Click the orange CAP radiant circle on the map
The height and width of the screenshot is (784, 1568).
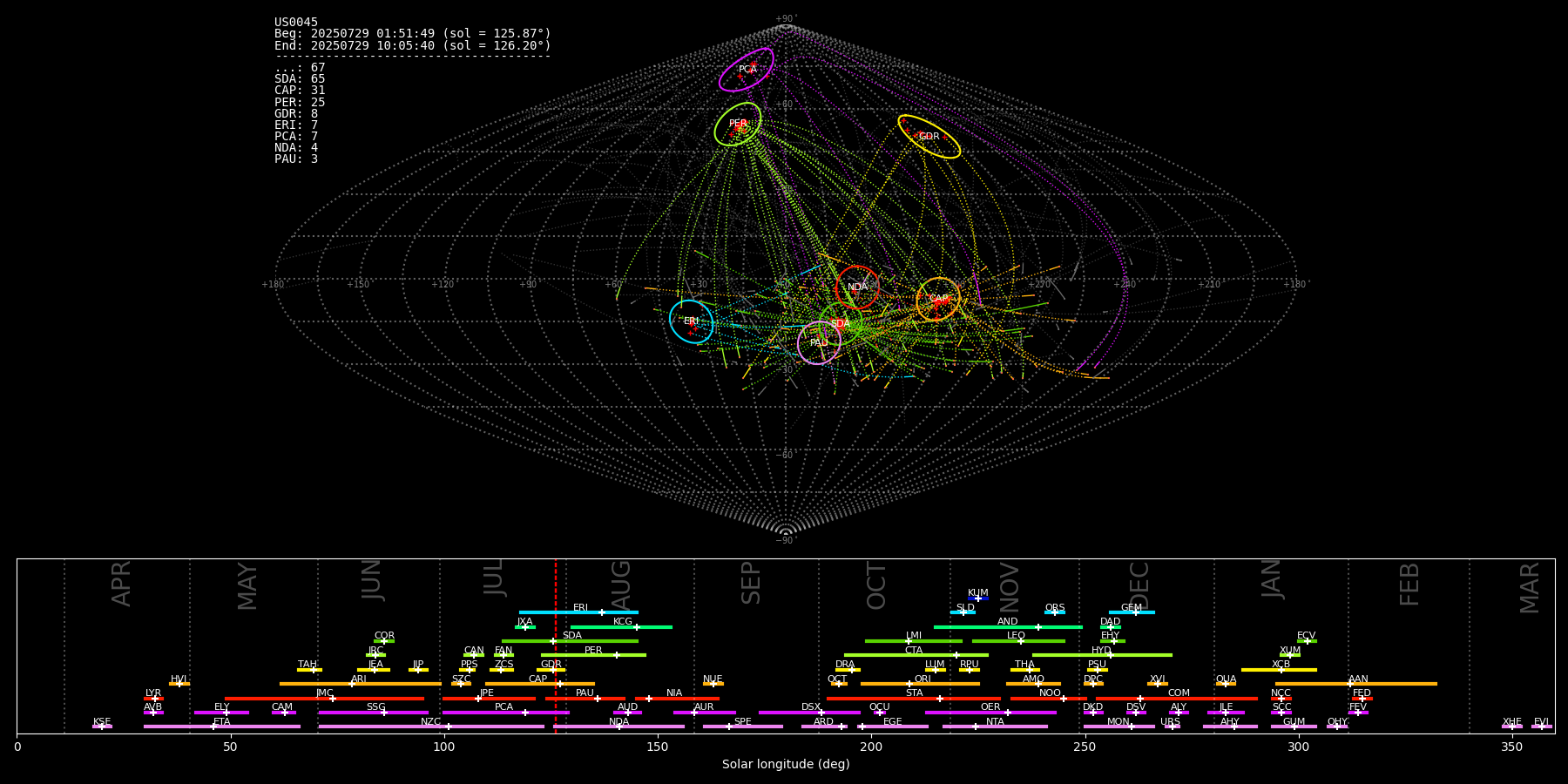[938, 300]
